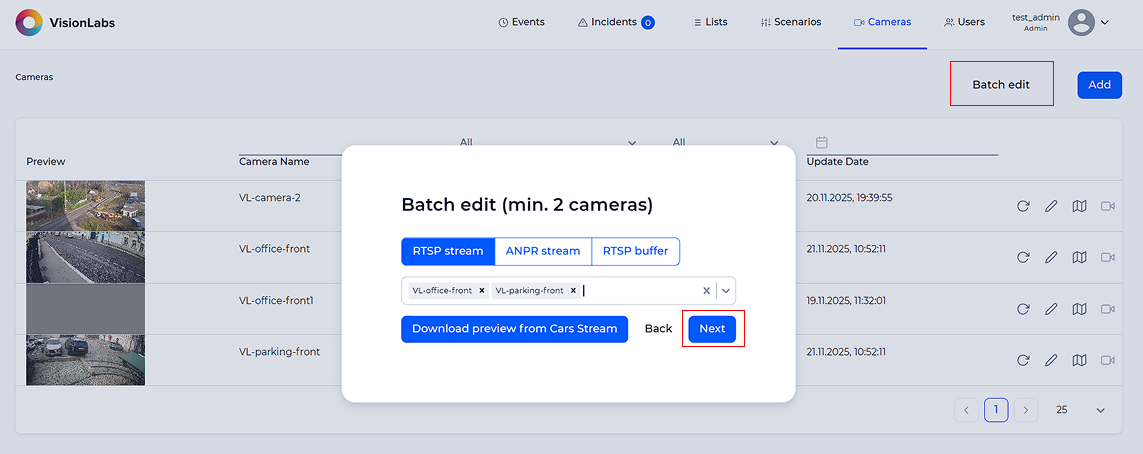Expand the user account menu chevron

coord(1104,23)
